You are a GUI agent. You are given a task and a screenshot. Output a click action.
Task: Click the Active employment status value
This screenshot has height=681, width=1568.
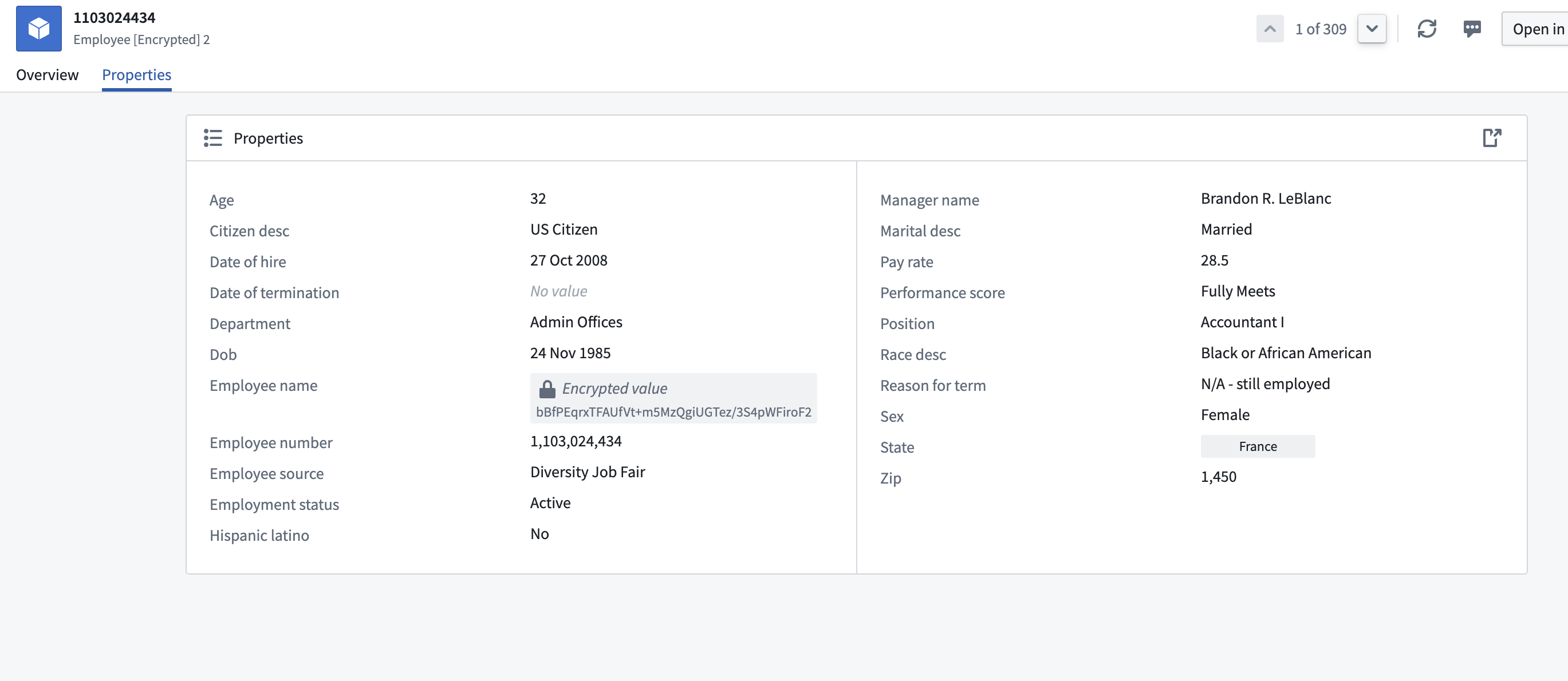pos(550,504)
